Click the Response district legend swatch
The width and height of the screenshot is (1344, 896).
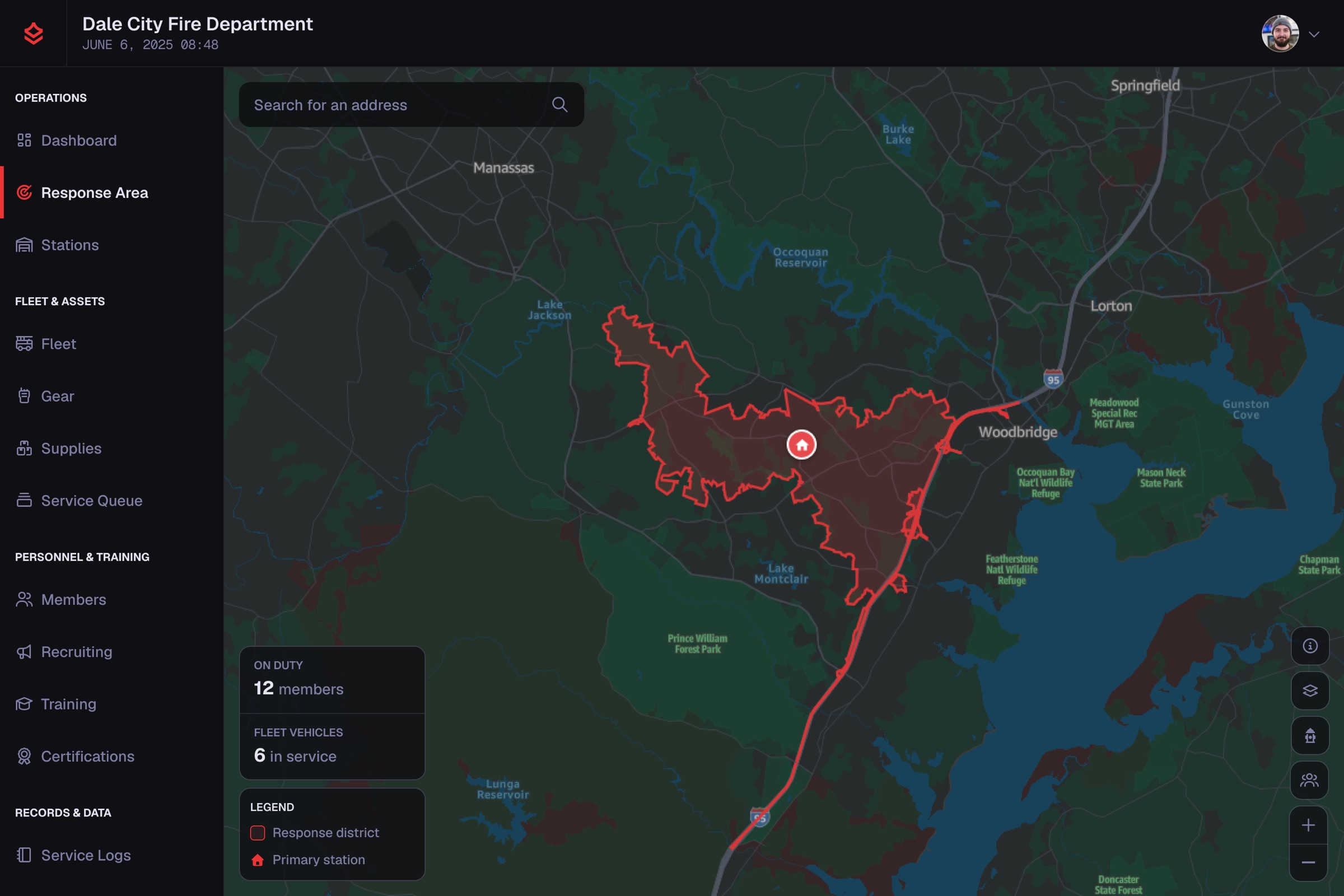[x=258, y=833]
